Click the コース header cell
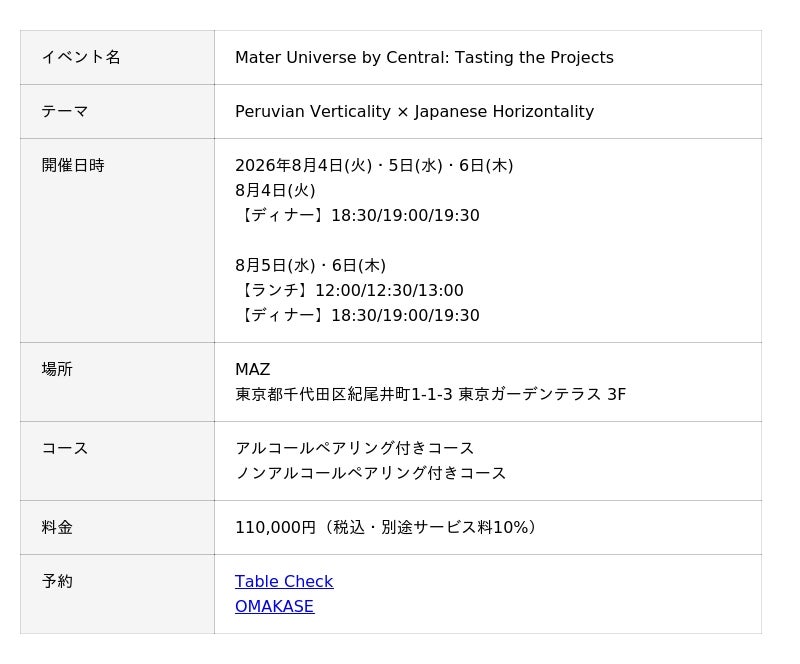The width and height of the screenshot is (800, 664). tap(117, 461)
